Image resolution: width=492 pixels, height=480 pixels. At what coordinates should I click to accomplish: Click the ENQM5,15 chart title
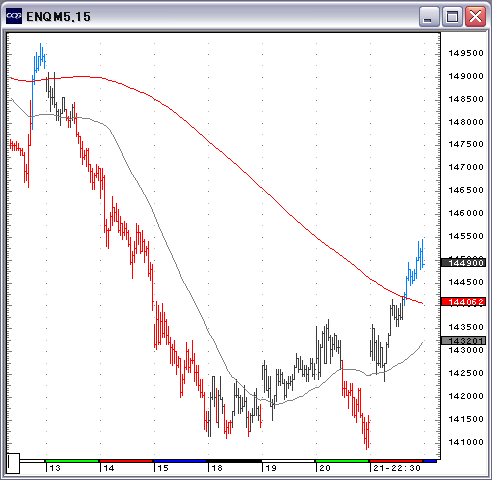tap(58, 17)
